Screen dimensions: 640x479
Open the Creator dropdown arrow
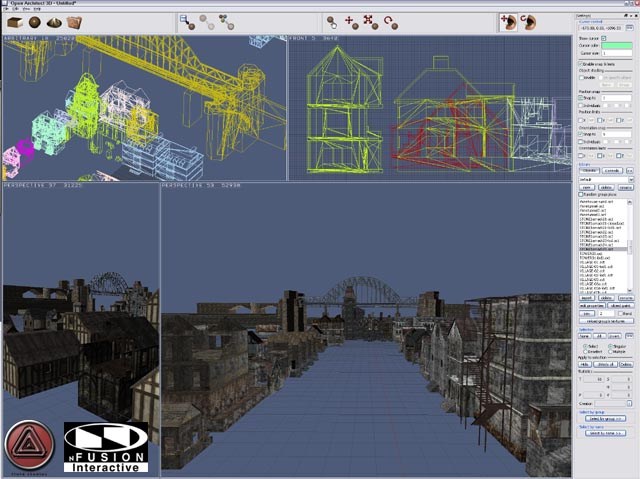(629, 403)
